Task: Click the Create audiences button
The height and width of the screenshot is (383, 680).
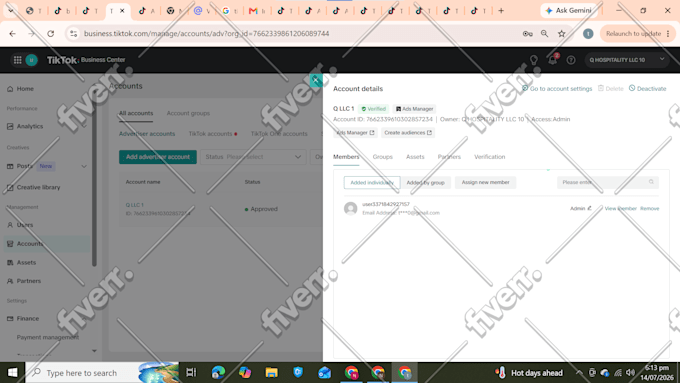Action: [x=408, y=133]
